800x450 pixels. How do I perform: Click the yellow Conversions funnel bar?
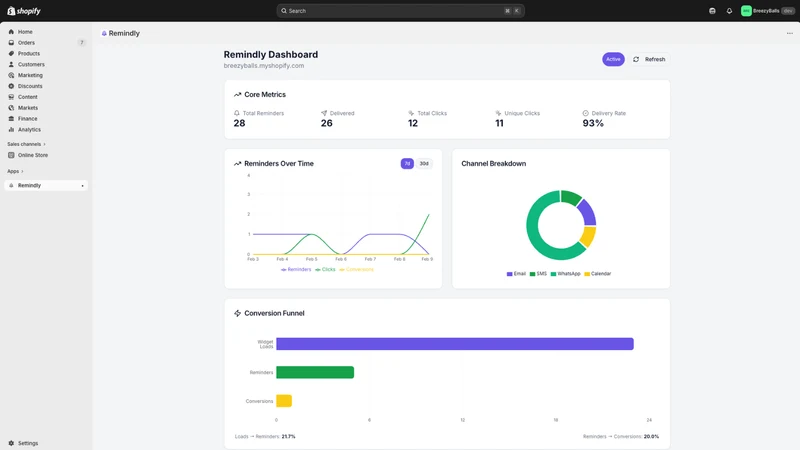[284, 401]
